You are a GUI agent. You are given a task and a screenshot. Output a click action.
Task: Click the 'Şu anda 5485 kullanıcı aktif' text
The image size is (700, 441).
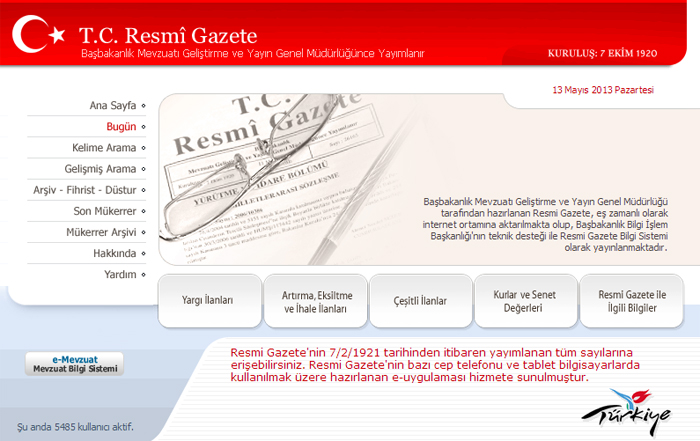75,427
